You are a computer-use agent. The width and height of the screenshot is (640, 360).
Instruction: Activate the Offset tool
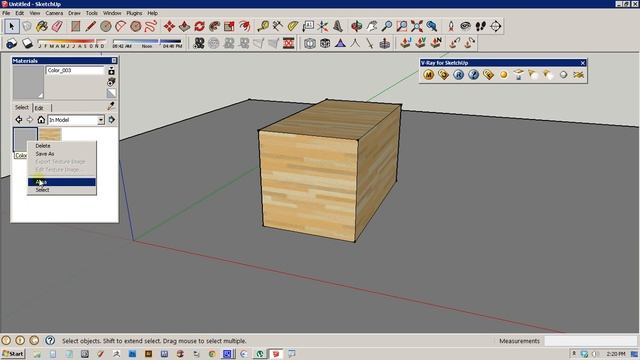pos(244,27)
